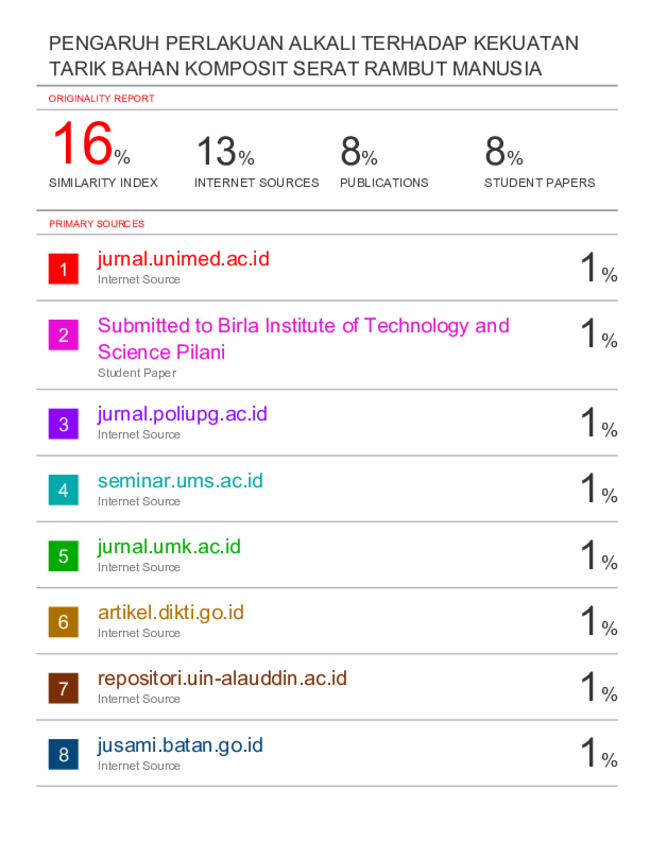Open Birla Institute of Technology student paper source

tap(304, 338)
